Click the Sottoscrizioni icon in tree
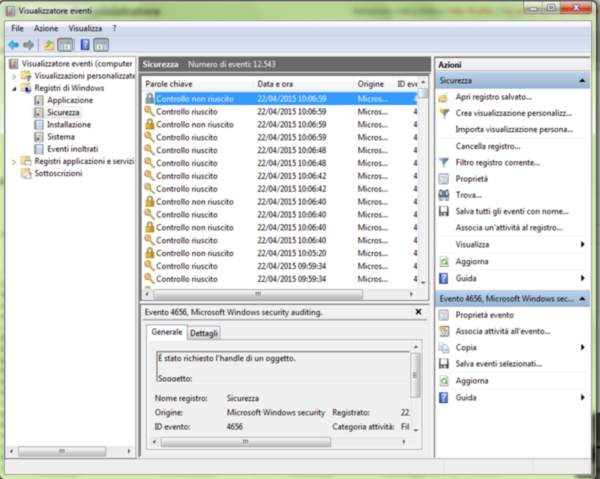 pos(26,173)
